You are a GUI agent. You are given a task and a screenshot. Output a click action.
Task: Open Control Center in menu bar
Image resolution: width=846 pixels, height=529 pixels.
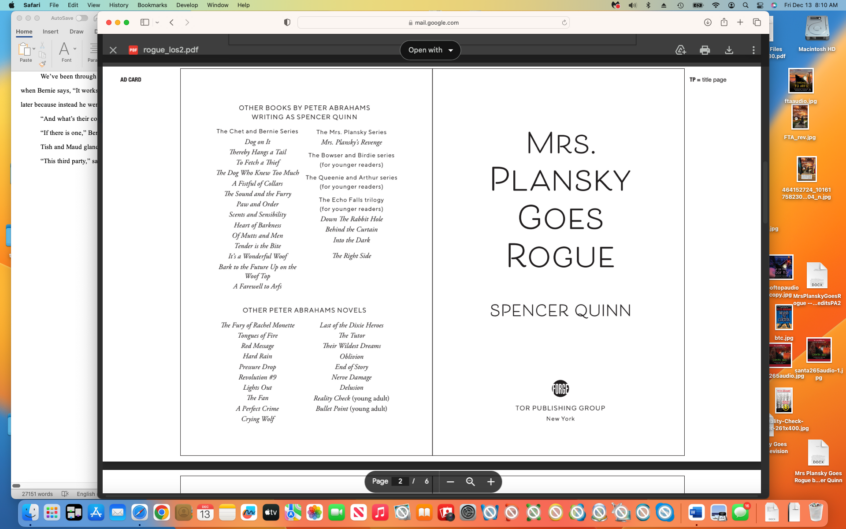click(x=760, y=5)
